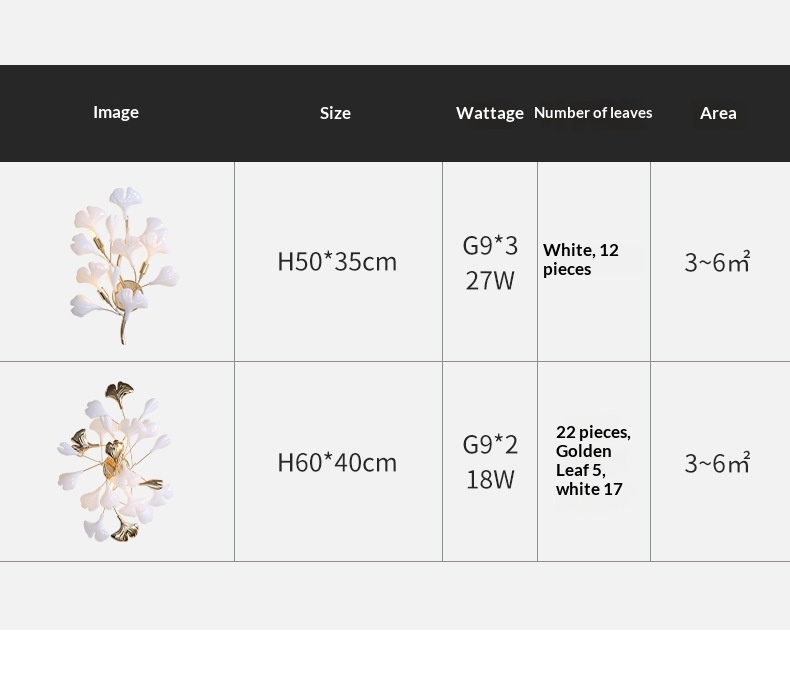The height and width of the screenshot is (692, 790).
Task: Click the Wattage column header
Action: click(490, 113)
